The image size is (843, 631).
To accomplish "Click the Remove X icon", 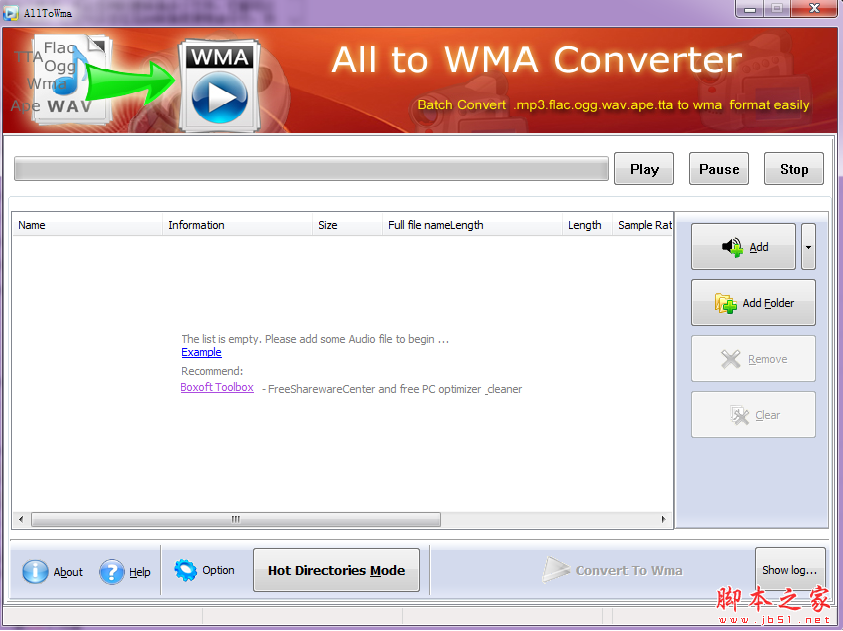I will pos(731,359).
